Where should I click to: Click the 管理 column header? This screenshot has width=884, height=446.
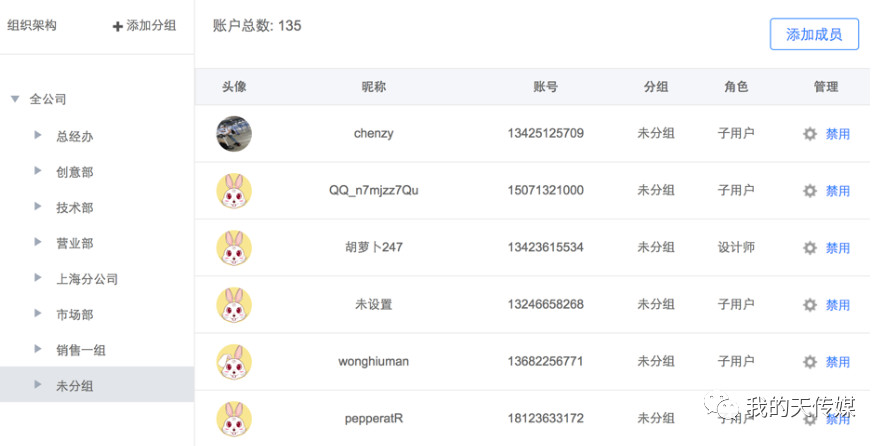coord(826,87)
